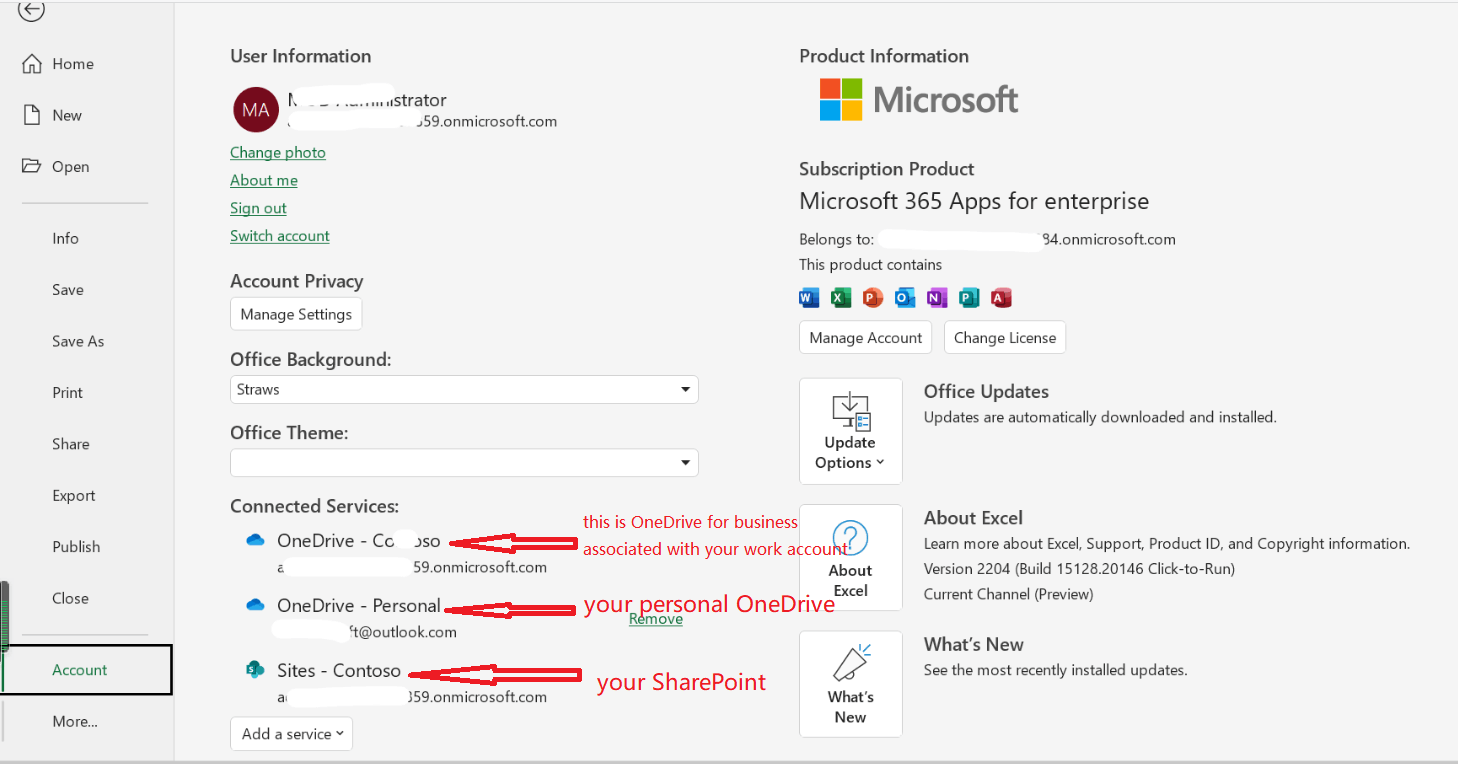Select Close in the sidebar
This screenshot has height=764, width=1458.
click(x=70, y=598)
